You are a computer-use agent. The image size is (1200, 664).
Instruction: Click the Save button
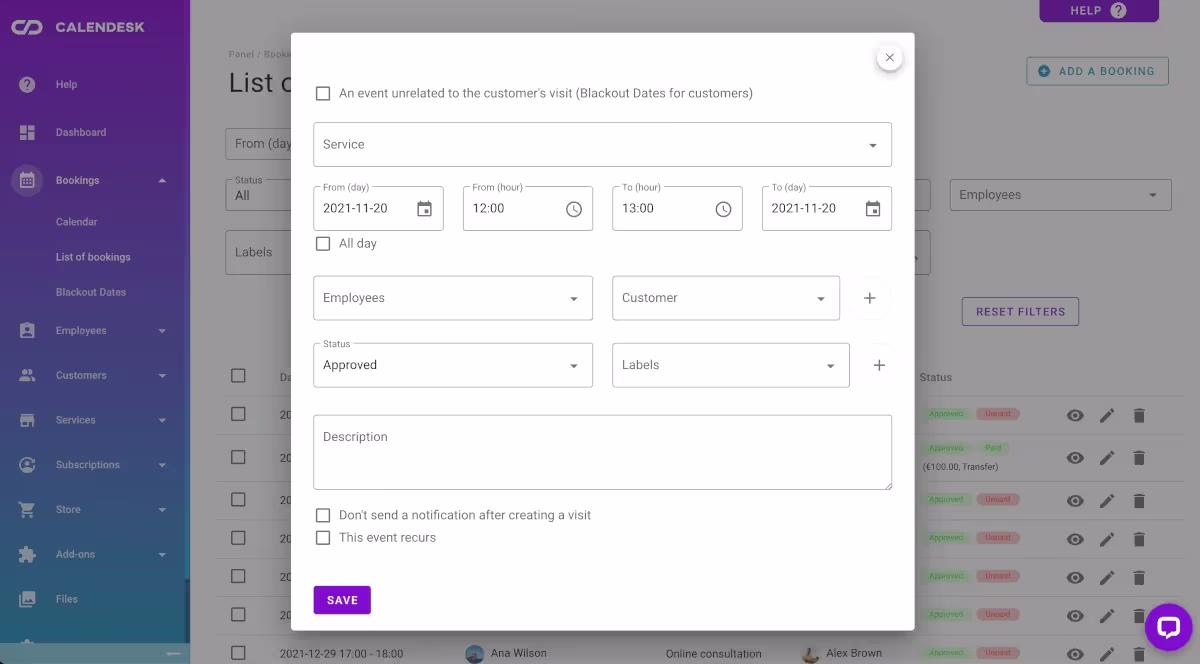pos(342,600)
